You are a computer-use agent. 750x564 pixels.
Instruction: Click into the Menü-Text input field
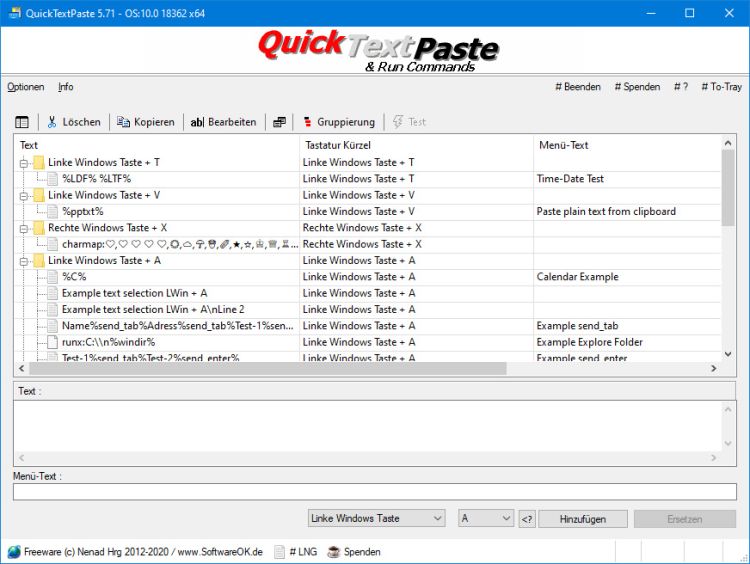click(x=374, y=491)
